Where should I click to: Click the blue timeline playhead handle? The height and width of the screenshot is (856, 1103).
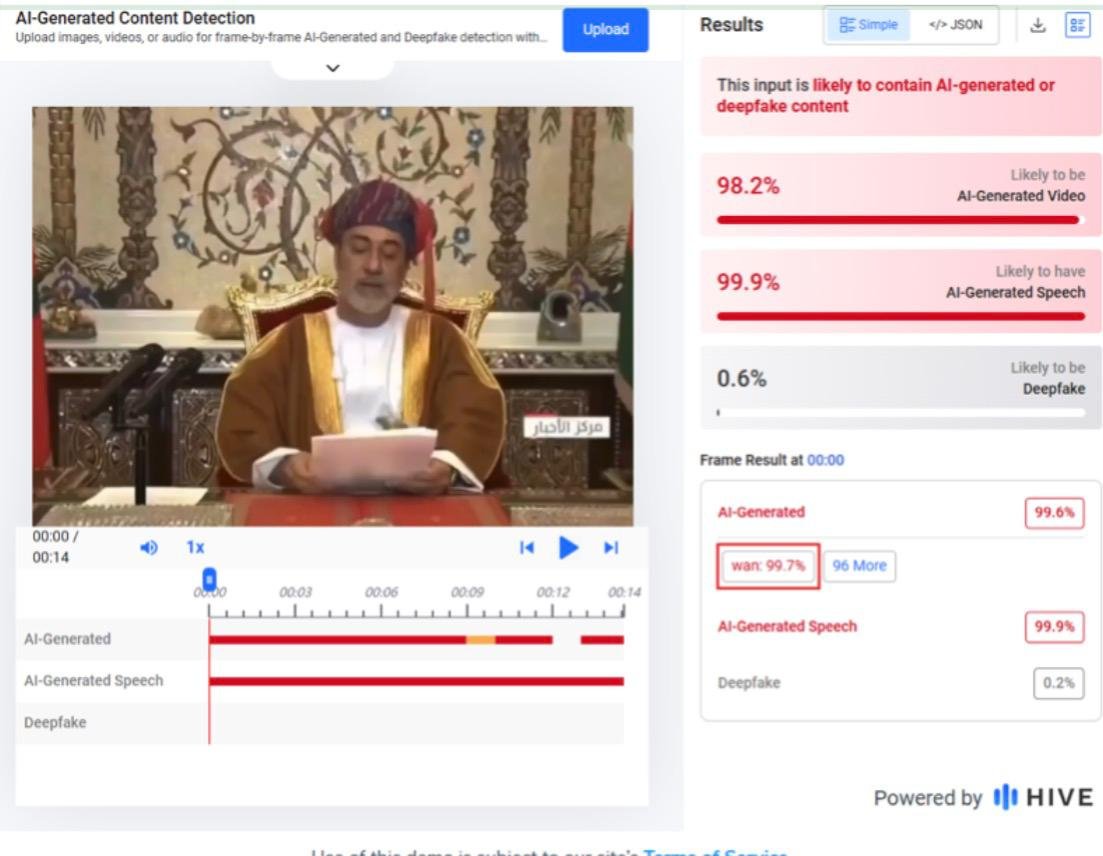tap(209, 579)
